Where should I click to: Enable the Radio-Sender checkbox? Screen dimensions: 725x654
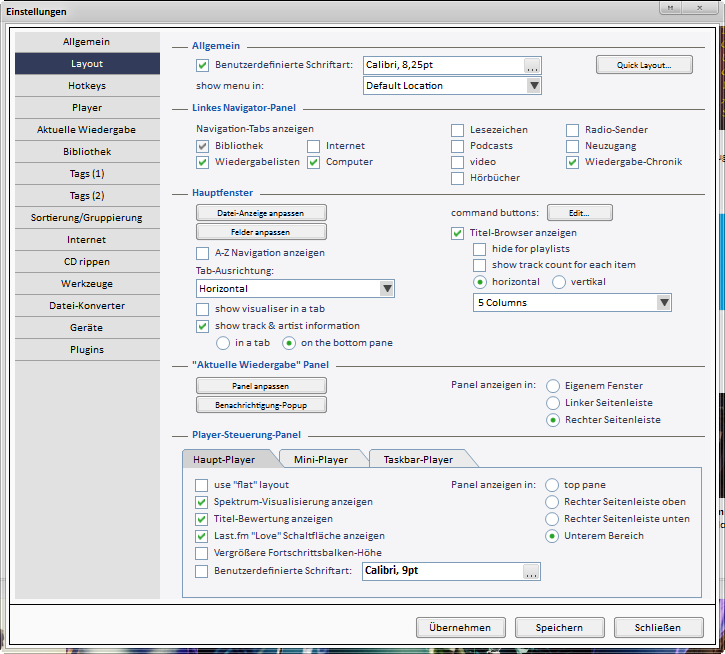pyautogui.click(x=572, y=130)
